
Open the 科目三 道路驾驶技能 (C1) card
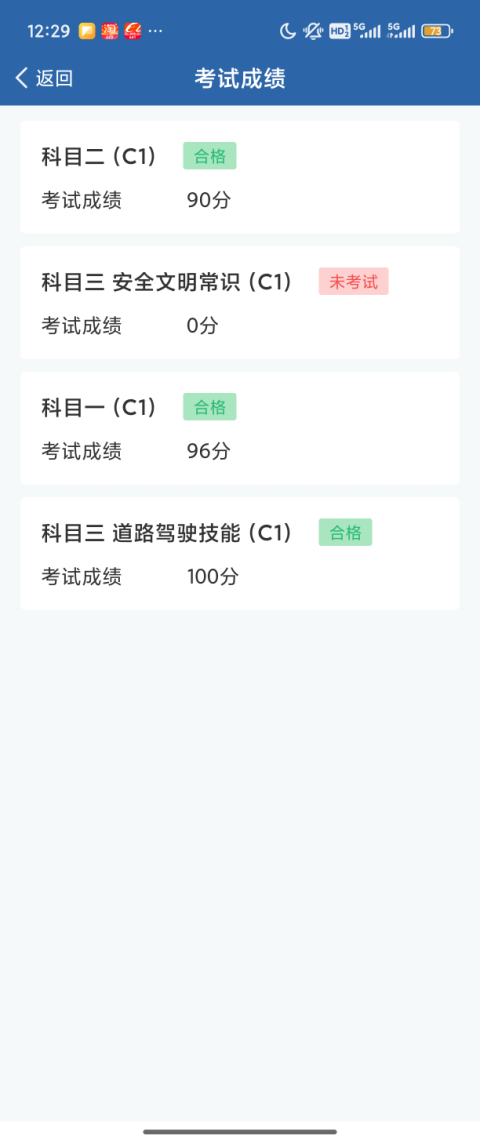coord(240,554)
